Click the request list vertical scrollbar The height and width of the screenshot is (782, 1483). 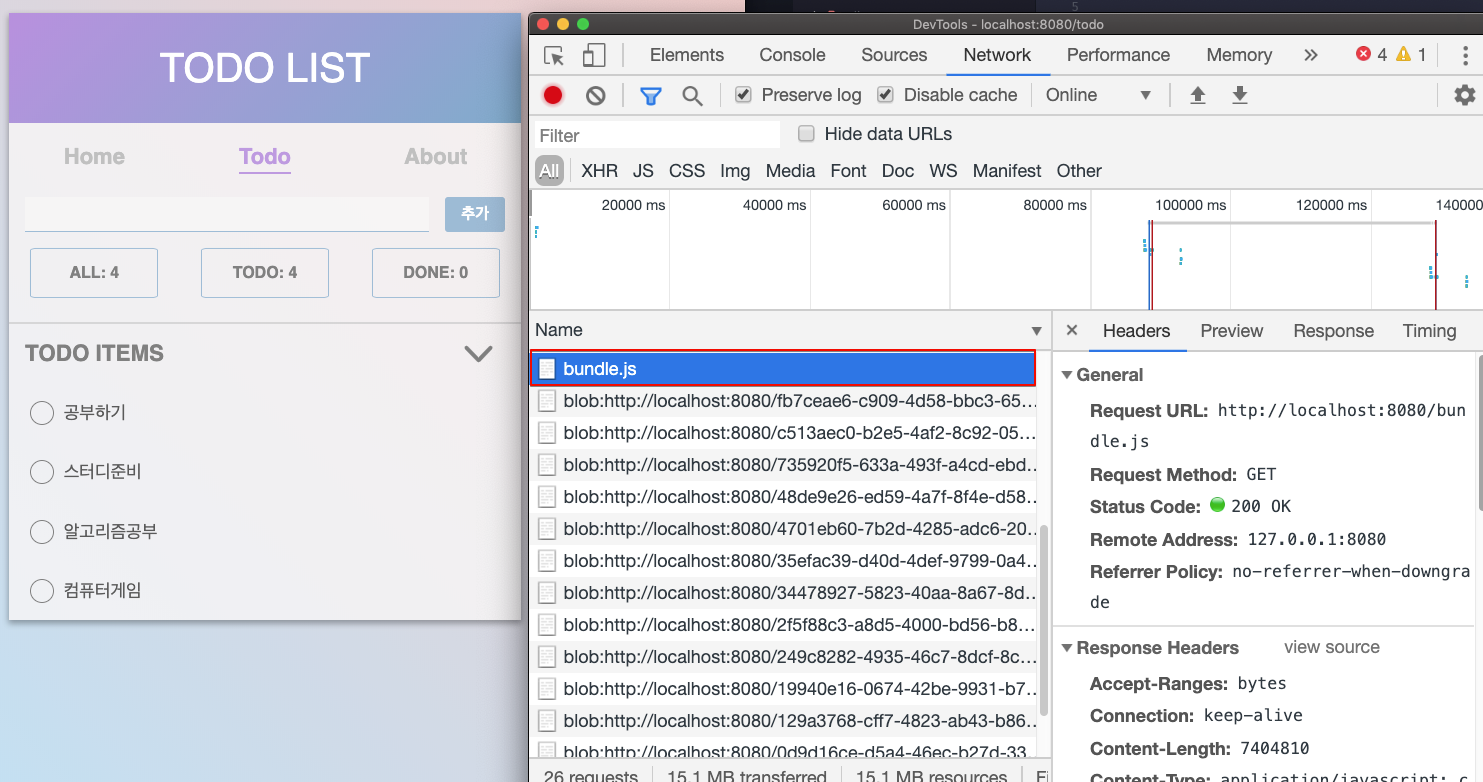coord(1044,620)
